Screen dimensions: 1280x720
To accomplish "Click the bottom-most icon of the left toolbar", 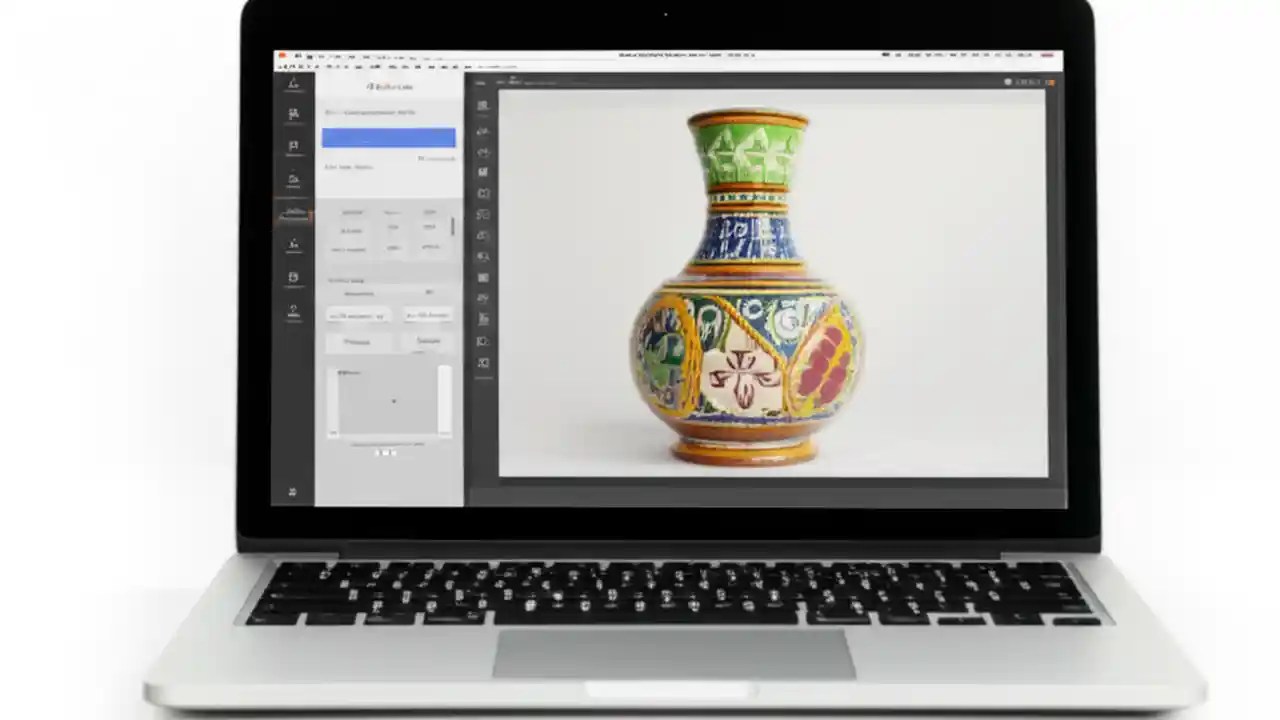I will click(x=292, y=492).
